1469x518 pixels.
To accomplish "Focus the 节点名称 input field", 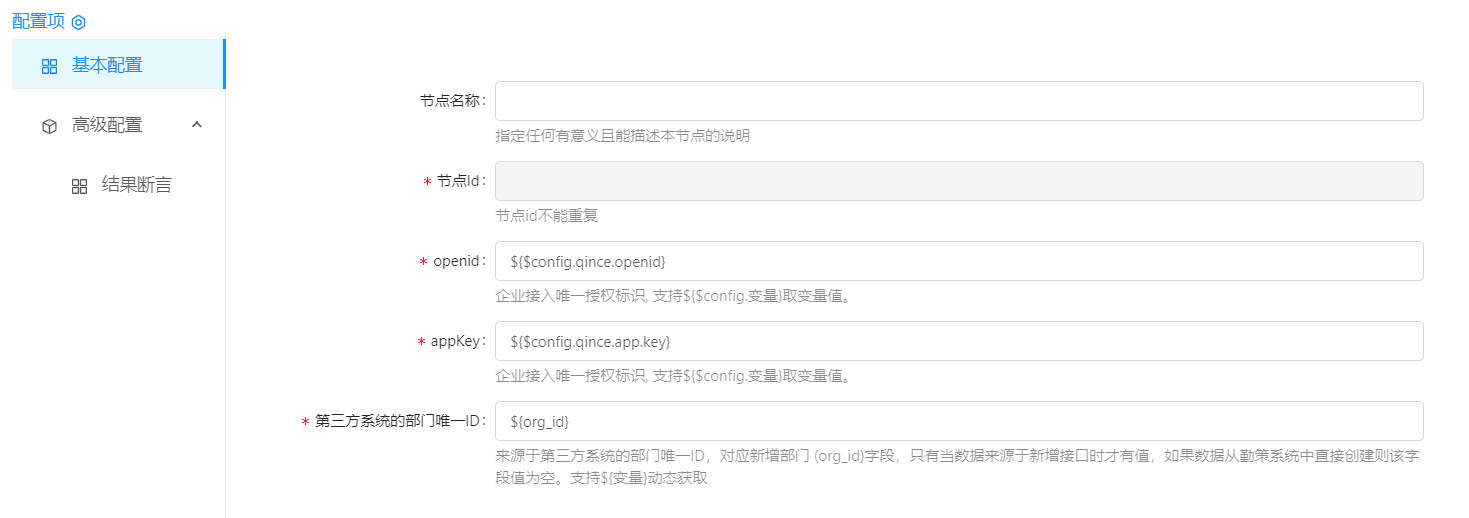I will pos(958,101).
